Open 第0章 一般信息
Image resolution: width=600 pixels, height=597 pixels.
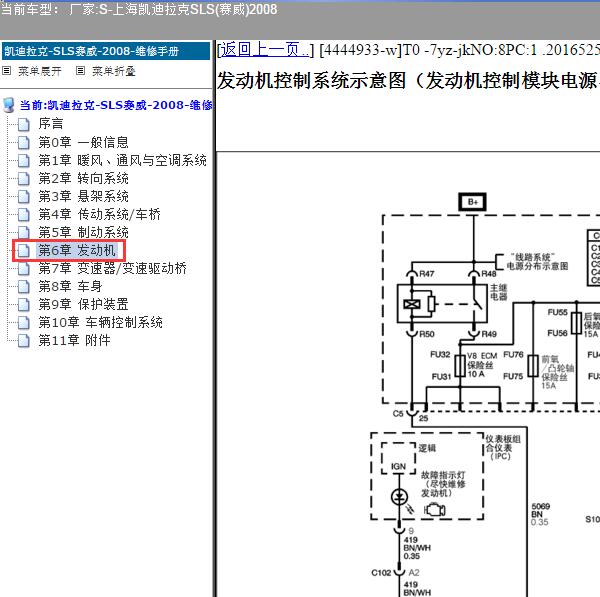tap(83, 142)
